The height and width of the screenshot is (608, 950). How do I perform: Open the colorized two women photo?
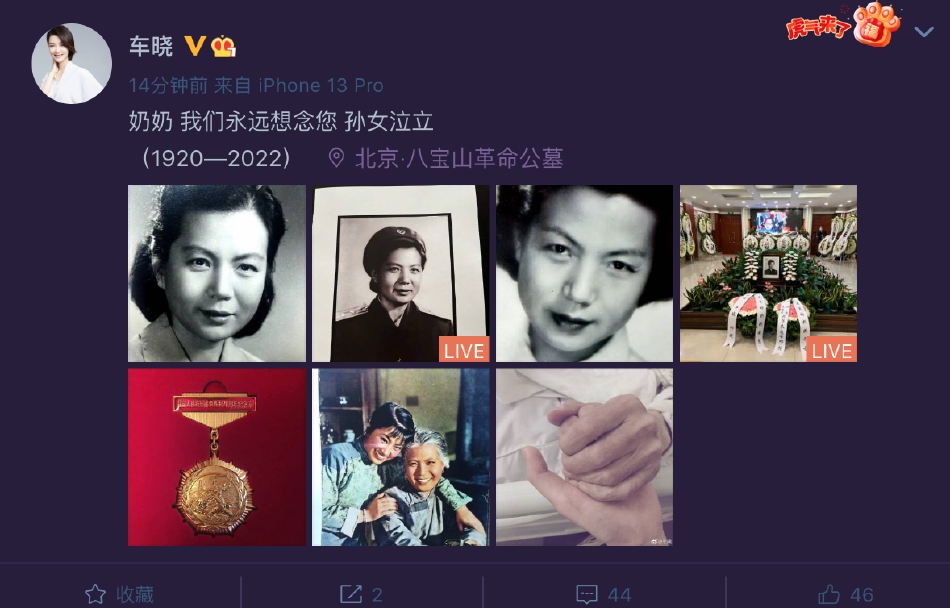coord(400,457)
